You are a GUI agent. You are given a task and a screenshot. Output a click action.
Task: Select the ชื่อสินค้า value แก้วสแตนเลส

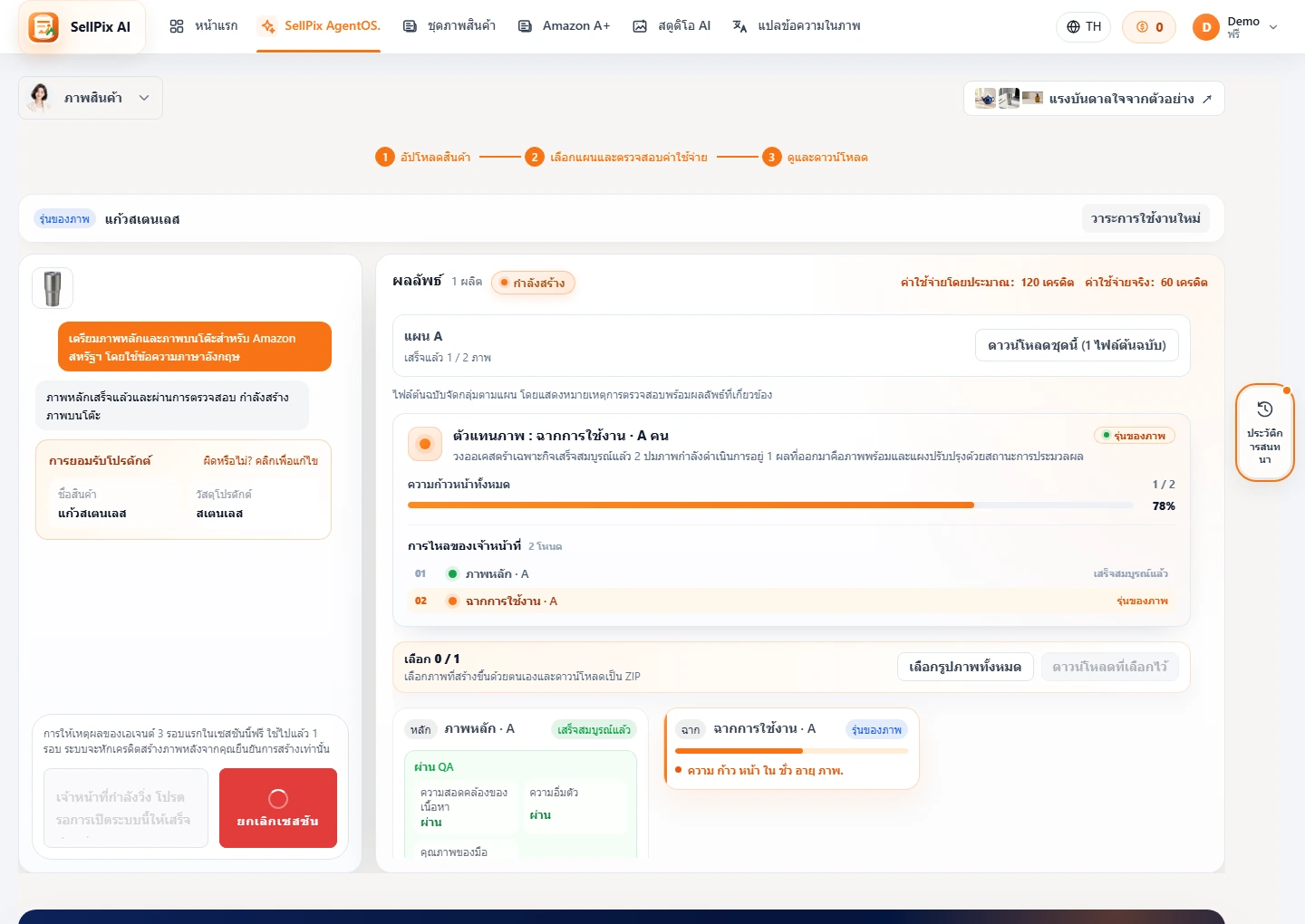92,514
